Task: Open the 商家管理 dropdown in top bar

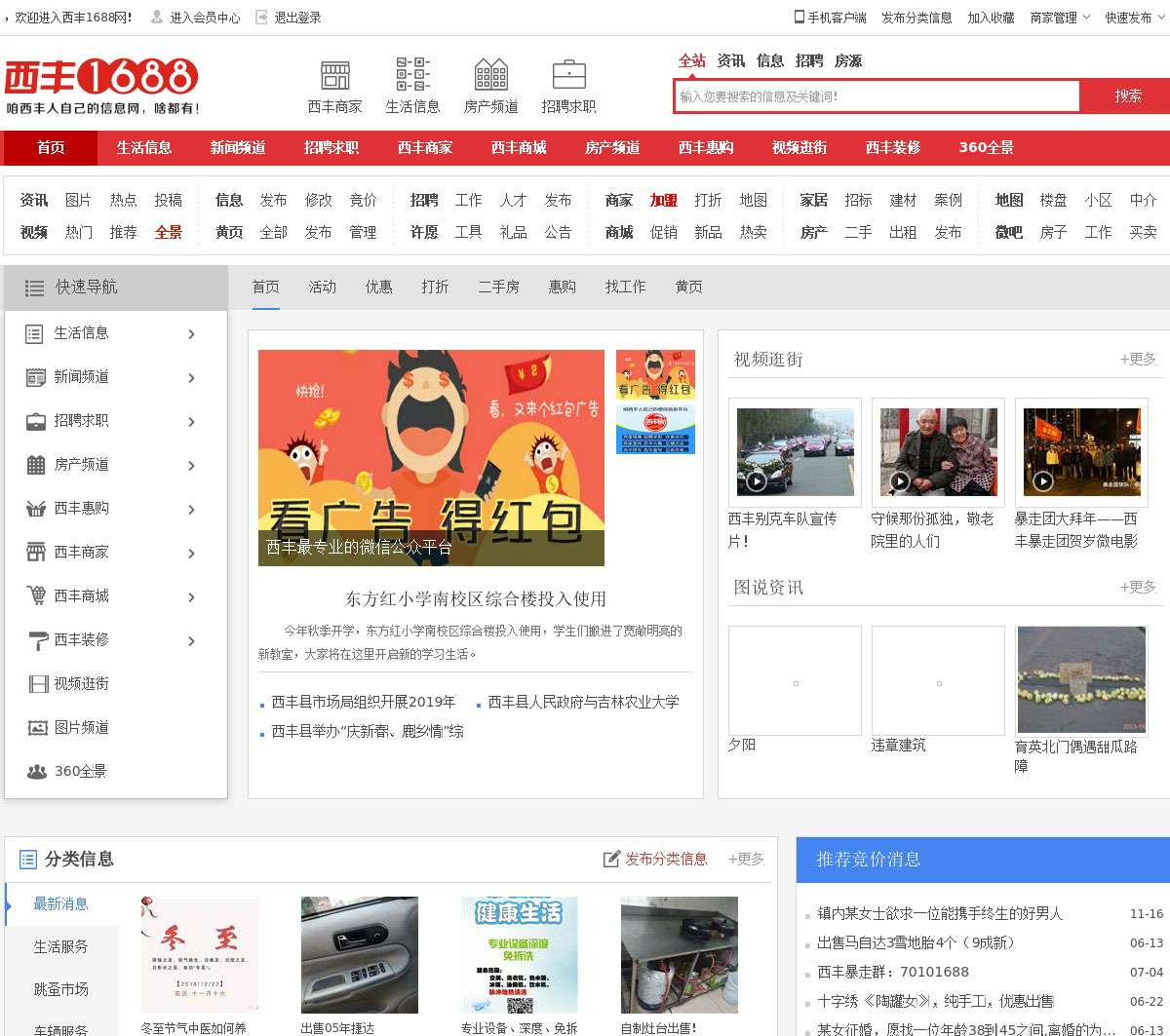Action: tap(1060, 18)
